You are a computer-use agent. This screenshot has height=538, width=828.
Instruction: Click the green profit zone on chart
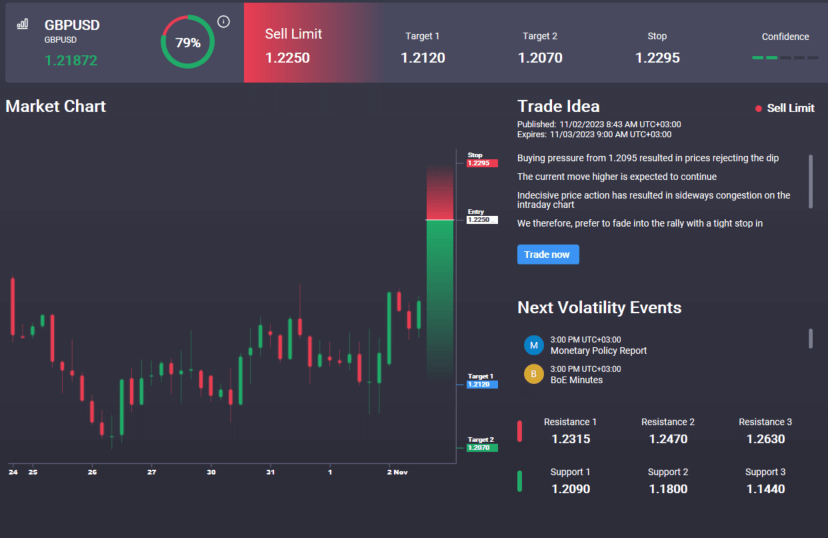tap(440, 299)
